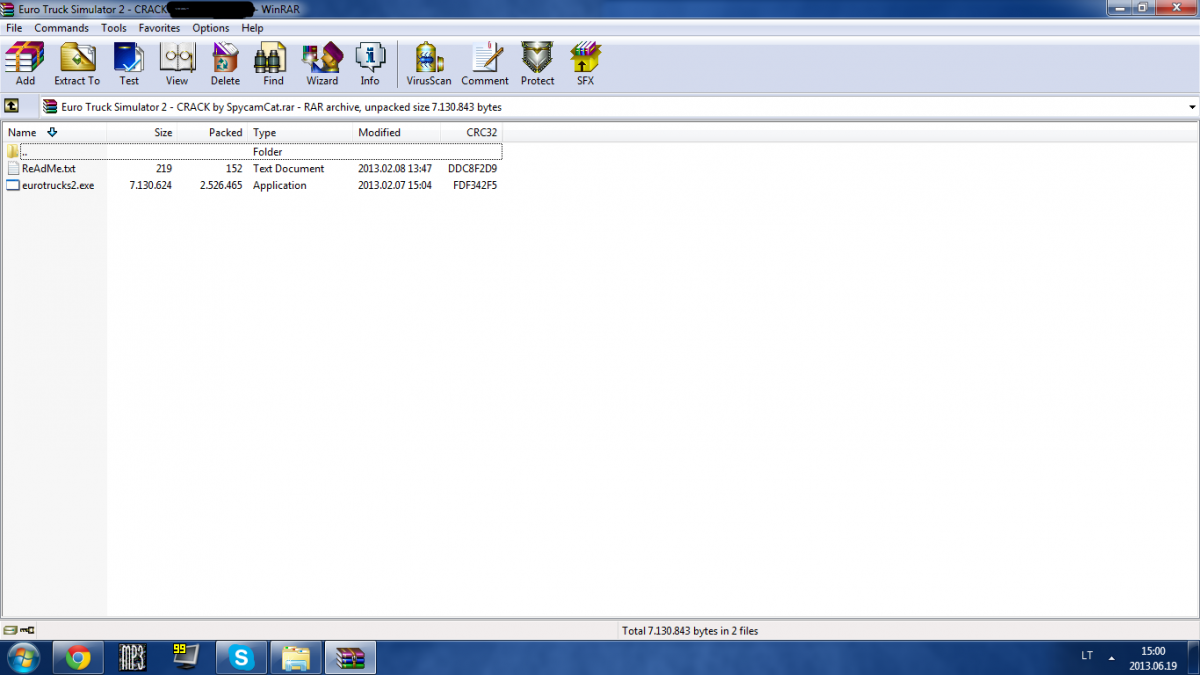The height and width of the screenshot is (675, 1200).
Task: Click the Protect archive icon
Action: click(x=537, y=64)
